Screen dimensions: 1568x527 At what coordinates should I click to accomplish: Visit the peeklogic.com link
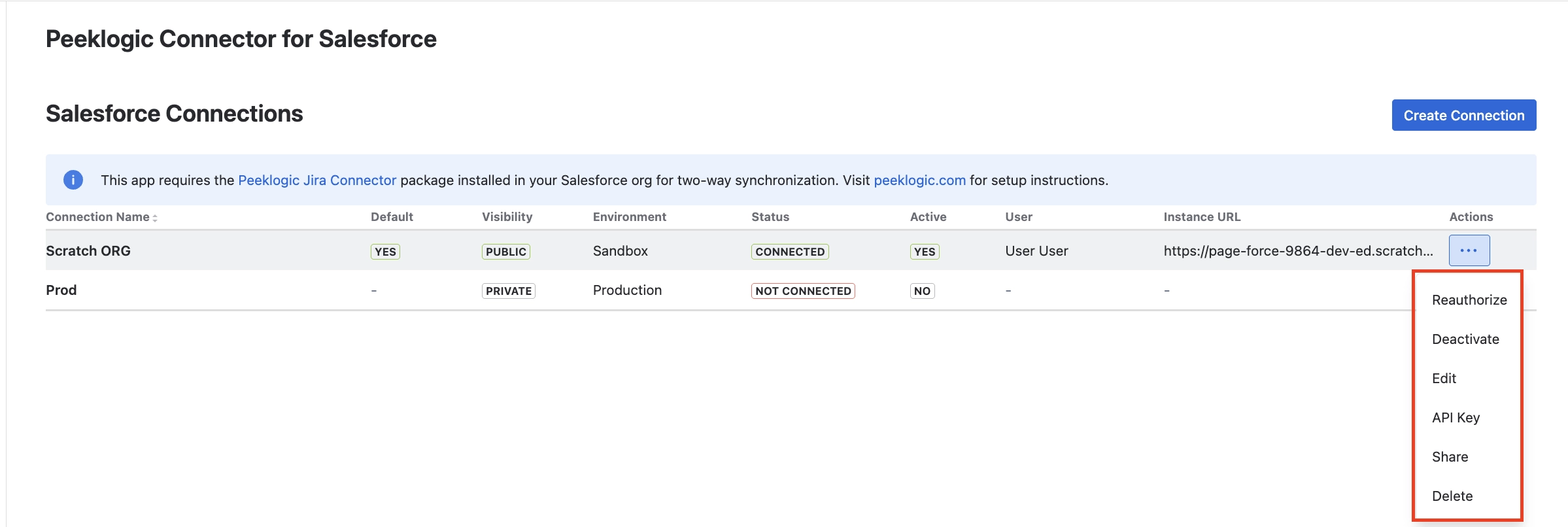(x=919, y=180)
